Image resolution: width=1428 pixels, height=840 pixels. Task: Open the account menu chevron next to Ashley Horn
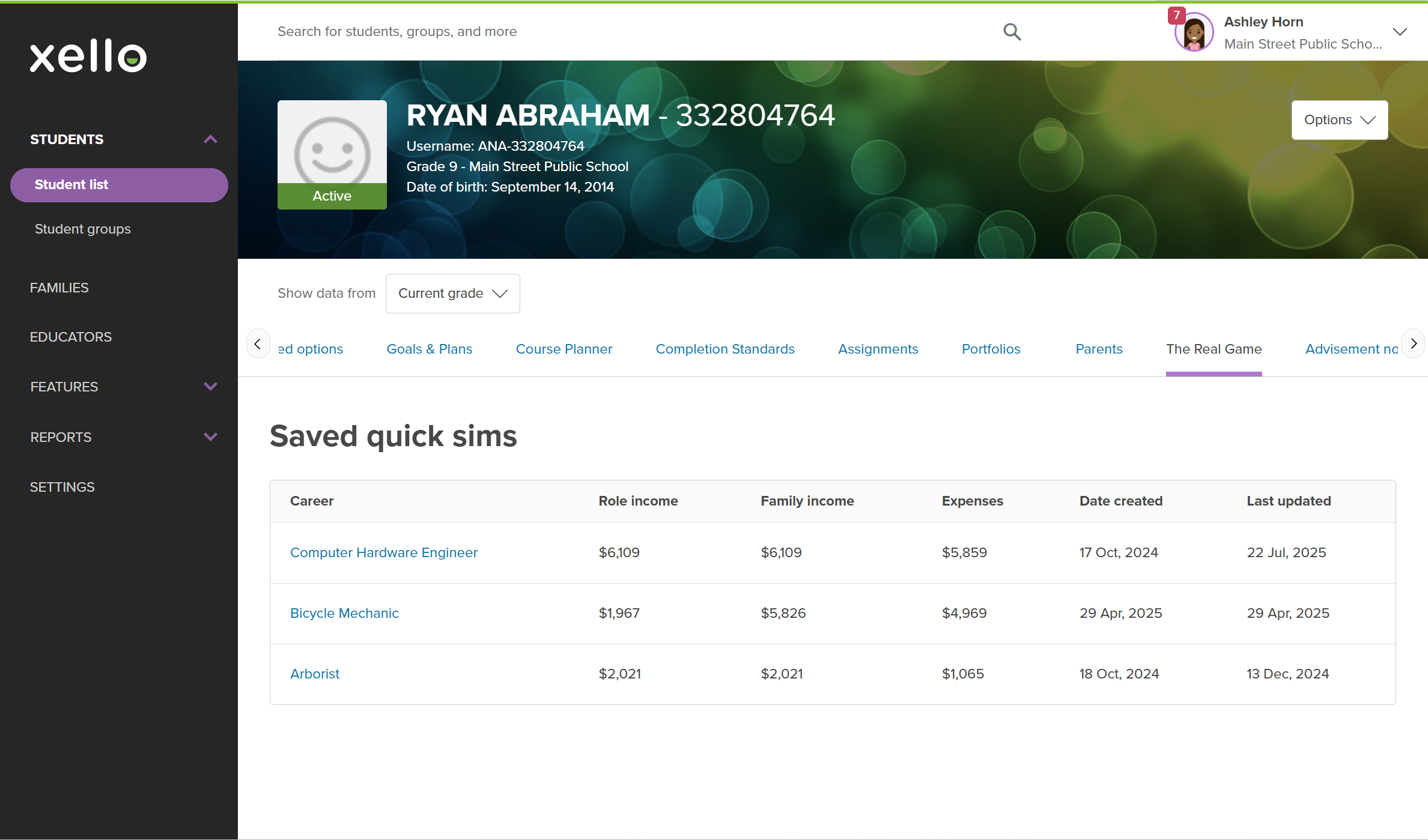pos(1400,31)
